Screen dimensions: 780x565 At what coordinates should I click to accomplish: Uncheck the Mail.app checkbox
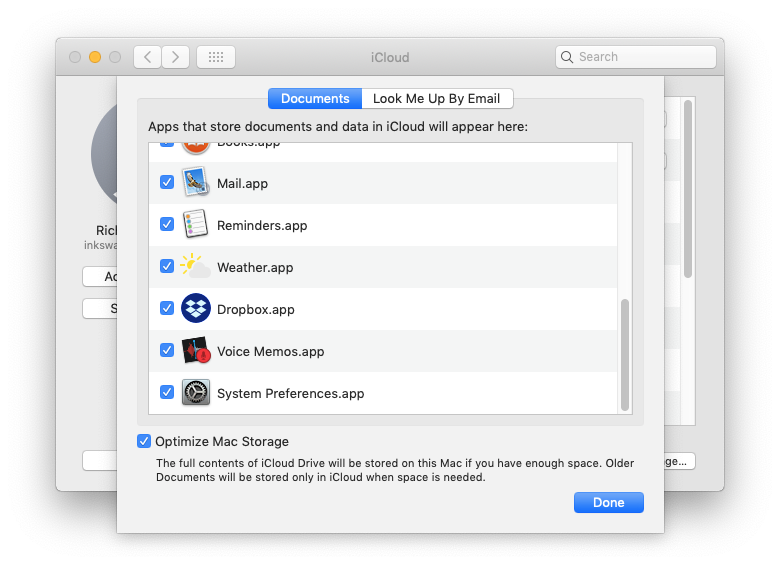pyautogui.click(x=167, y=182)
